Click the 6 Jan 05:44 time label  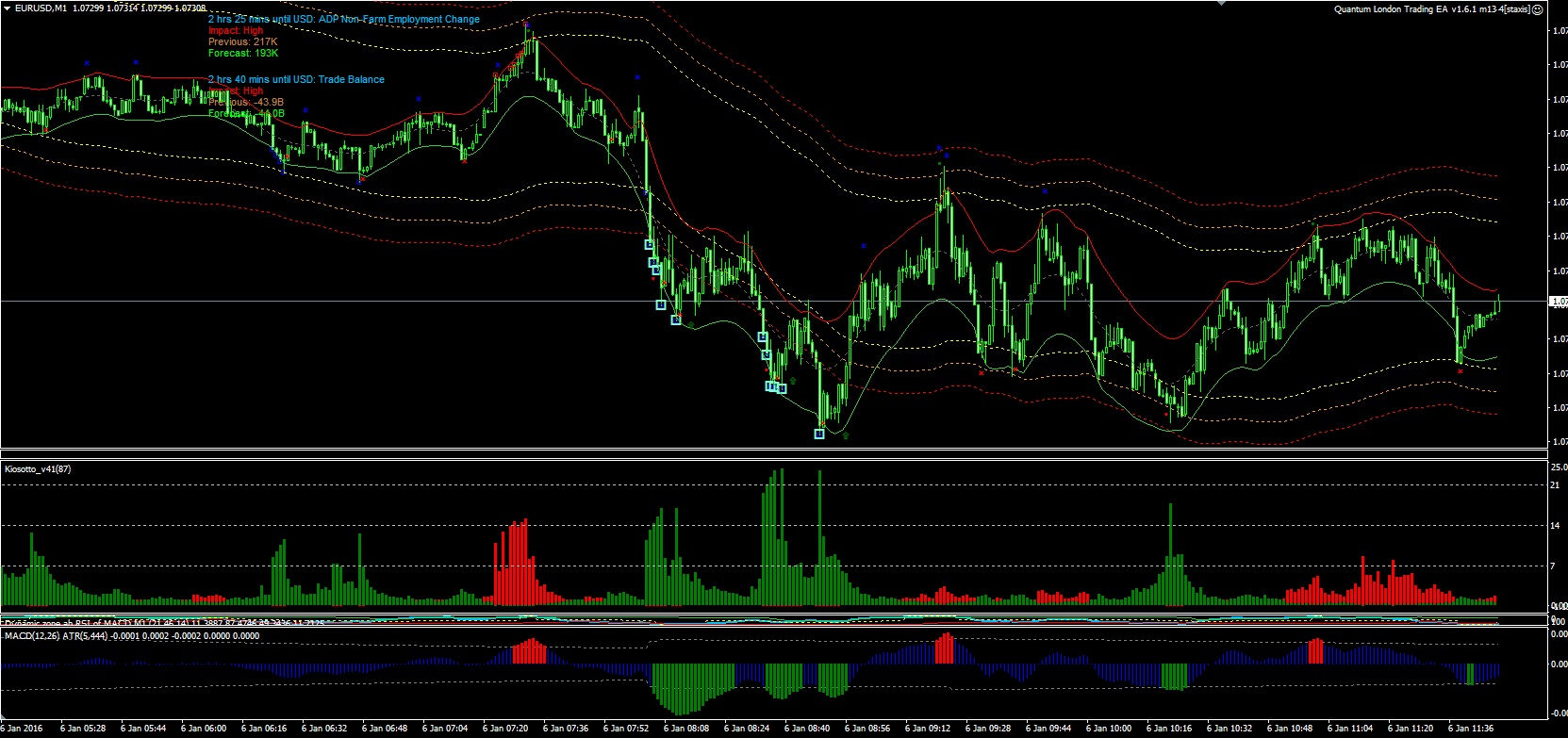click(x=143, y=728)
